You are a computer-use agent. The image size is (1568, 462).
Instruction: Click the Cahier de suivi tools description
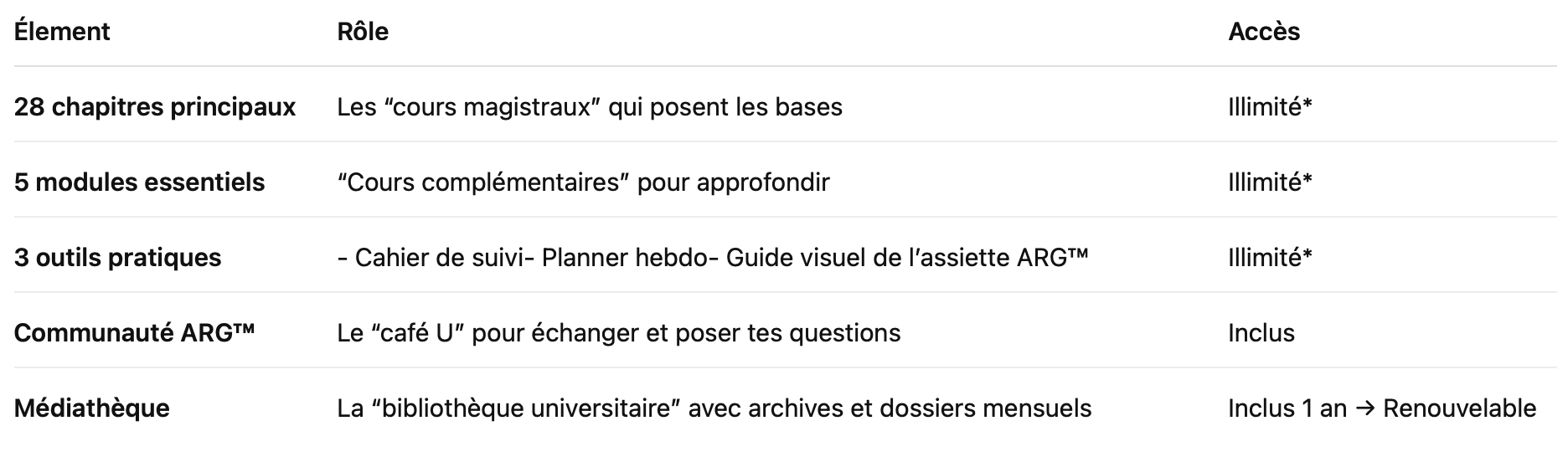(712, 258)
